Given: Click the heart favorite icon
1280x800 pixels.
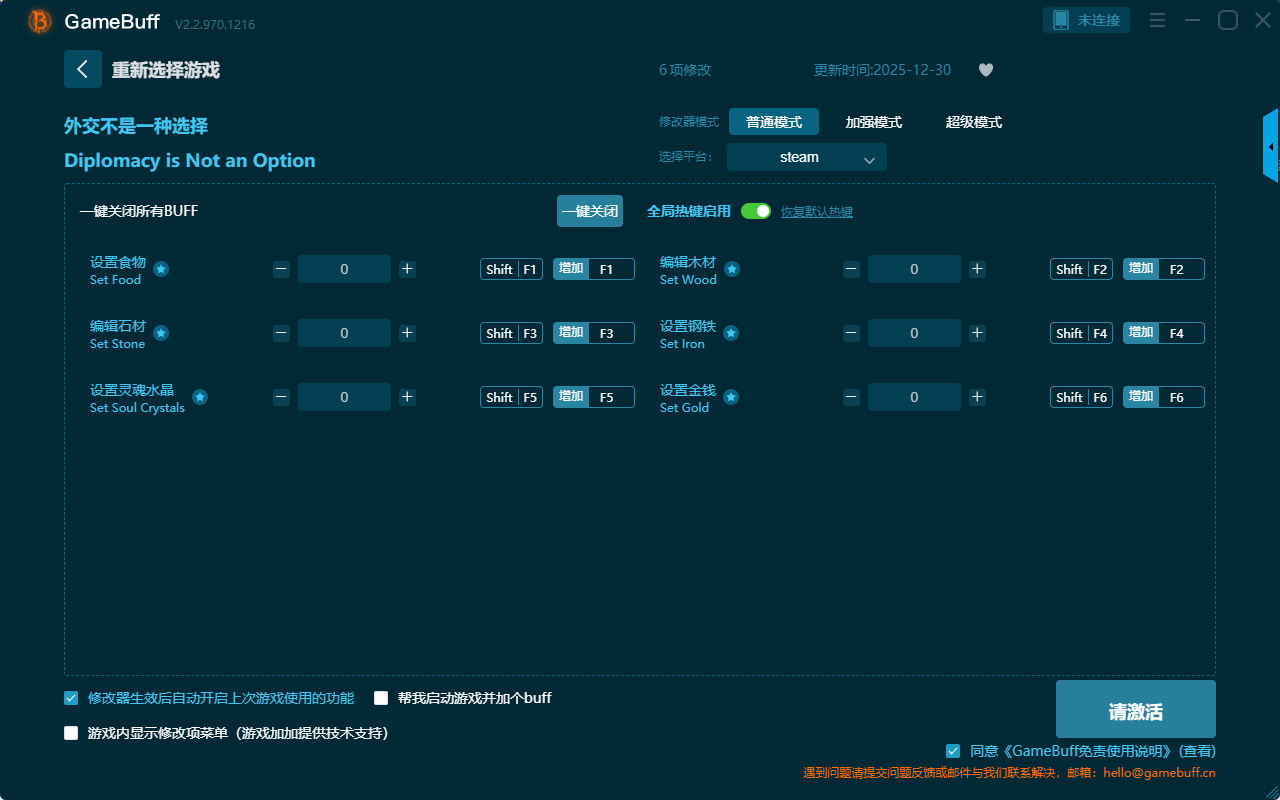Looking at the screenshot, I should tap(985, 70).
